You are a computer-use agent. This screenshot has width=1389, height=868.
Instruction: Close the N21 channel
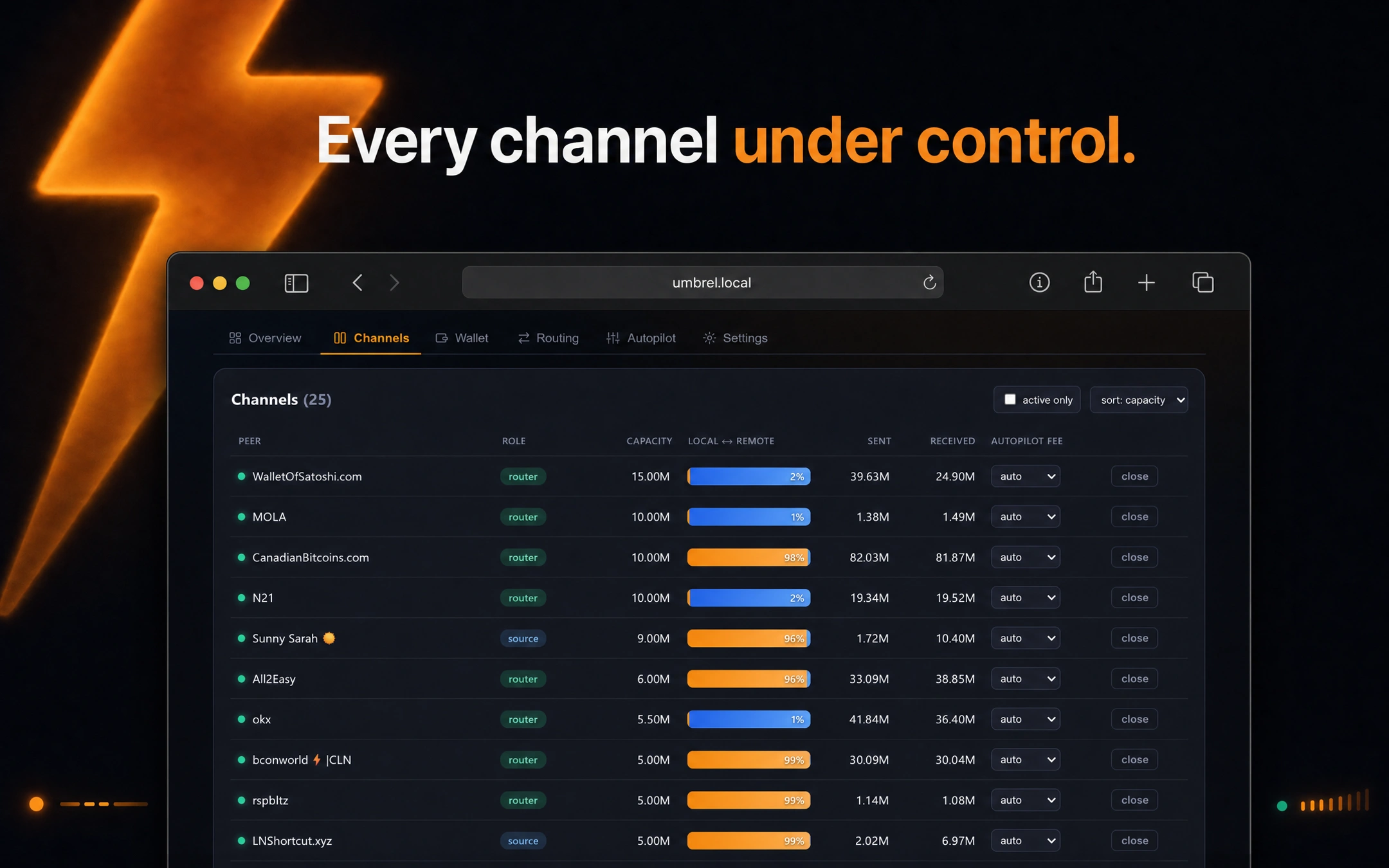(1134, 598)
